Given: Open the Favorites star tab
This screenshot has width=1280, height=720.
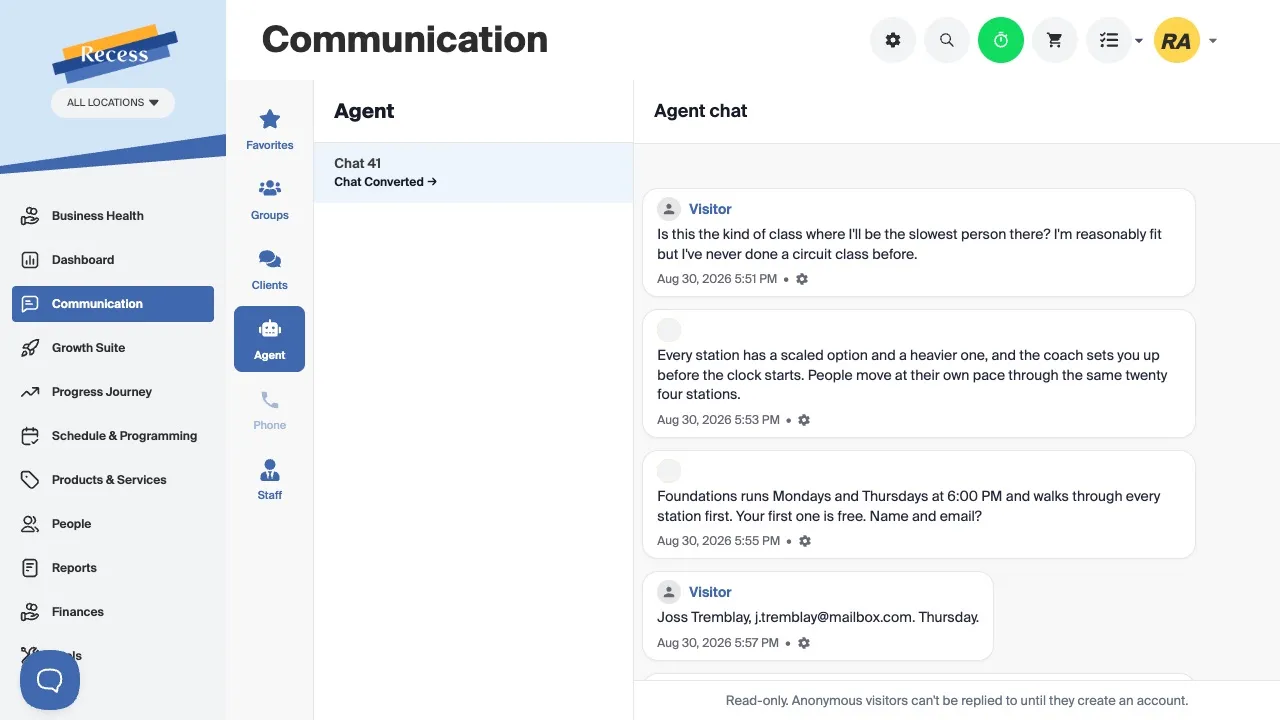Looking at the screenshot, I should [x=270, y=129].
